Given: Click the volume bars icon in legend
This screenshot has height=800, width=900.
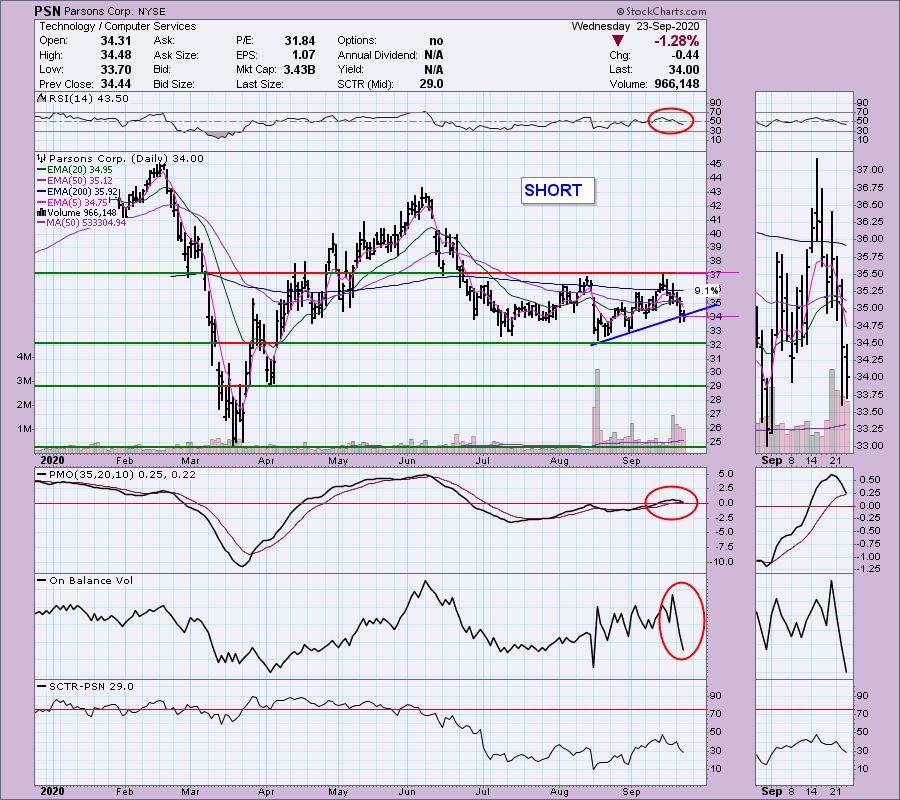Looking at the screenshot, I should pos(41,212).
